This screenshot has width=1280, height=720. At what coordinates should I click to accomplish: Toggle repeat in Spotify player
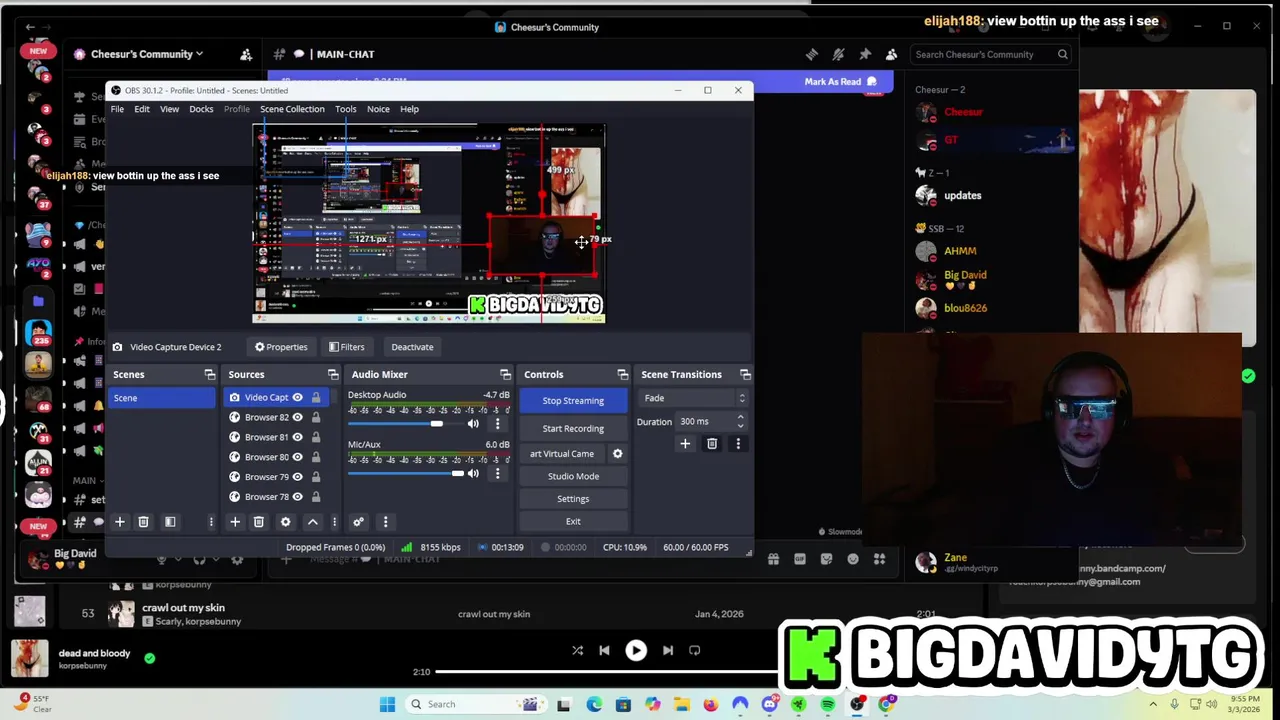pyautogui.click(x=694, y=650)
